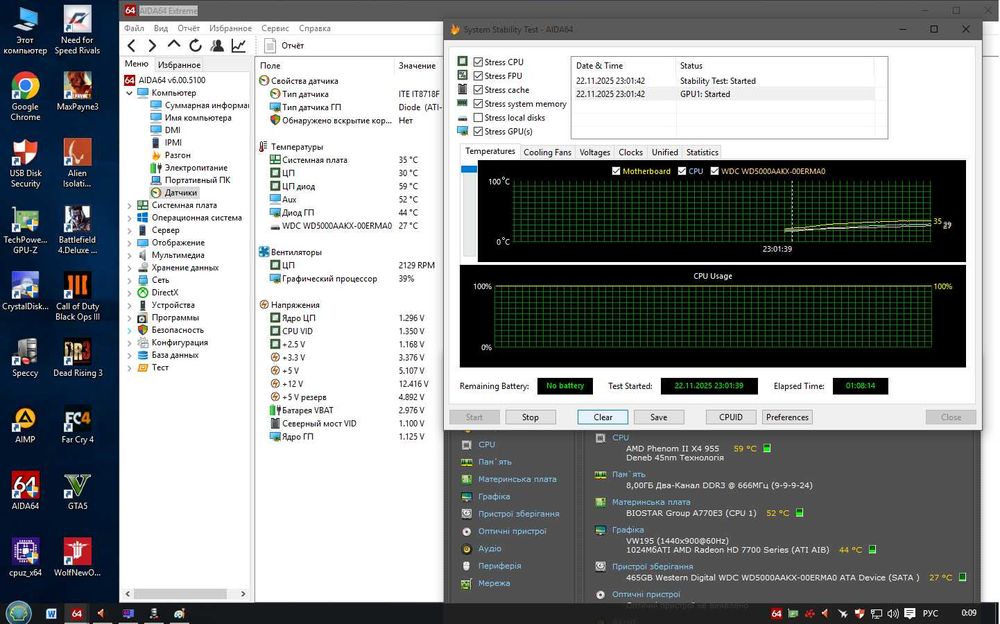Viewport: 1000px width, 624px height.
Task: Expand the Сеть tree node
Action: pyautogui.click(x=129, y=280)
